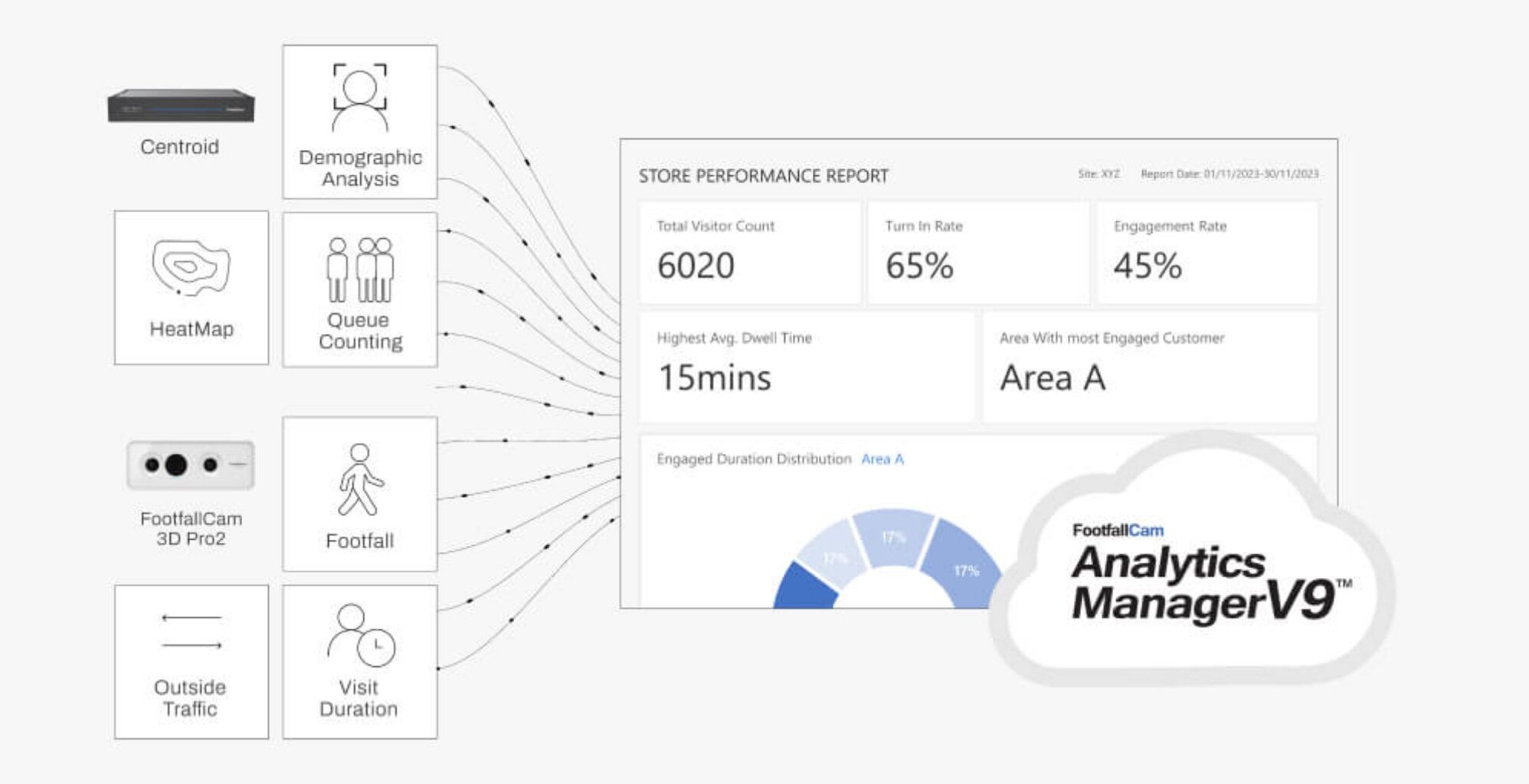The image size is (1529, 784).
Task: Click the Highest Avg. Dwell Time heading
Action: [x=734, y=338]
